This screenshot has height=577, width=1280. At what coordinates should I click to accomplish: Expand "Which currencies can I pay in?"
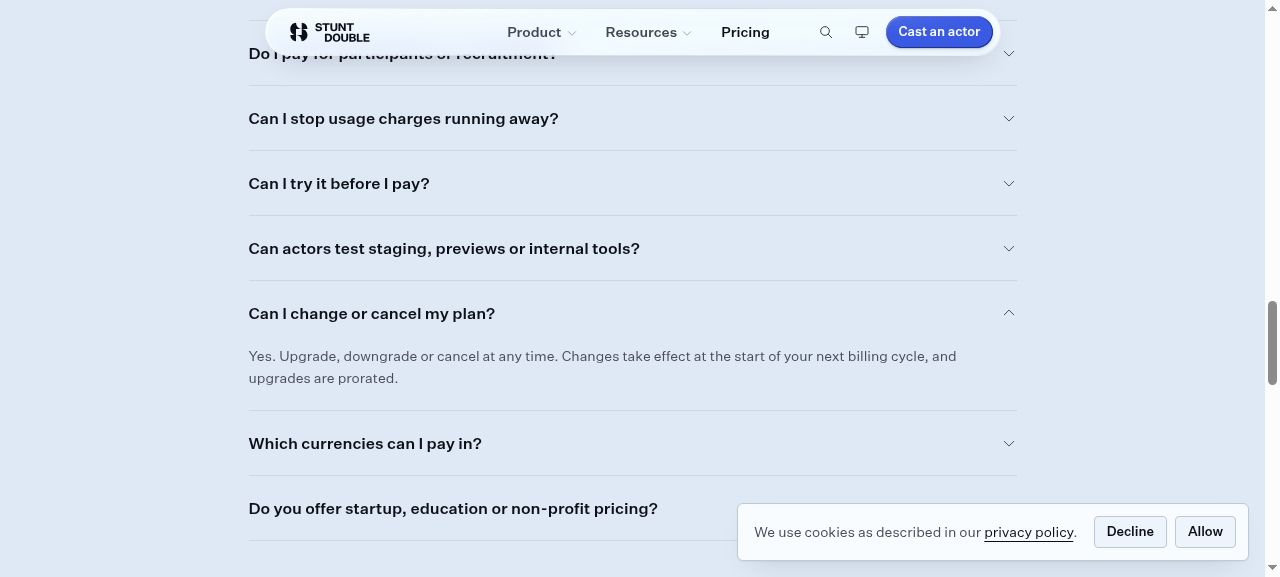[632, 443]
